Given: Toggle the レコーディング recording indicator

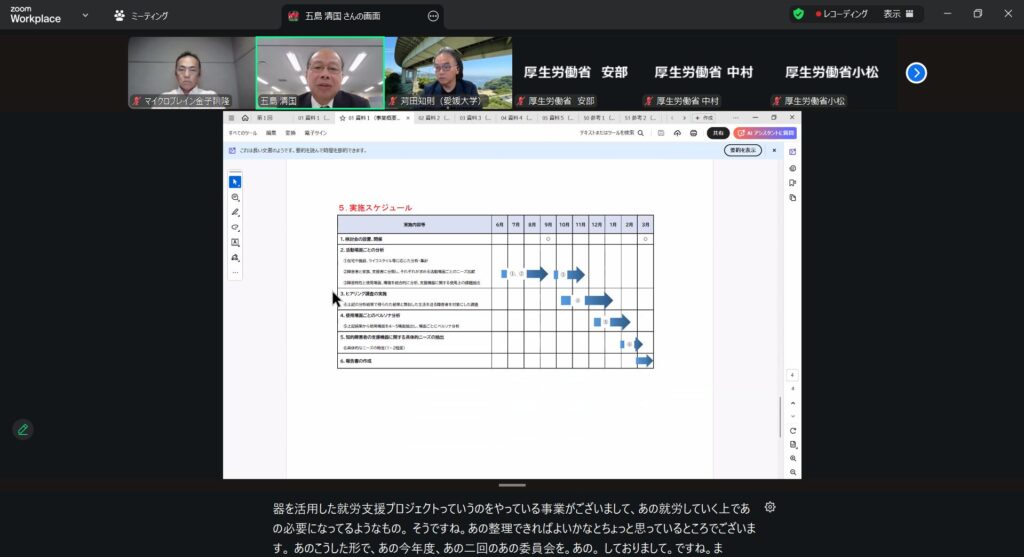Looking at the screenshot, I should (x=841, y=14).
